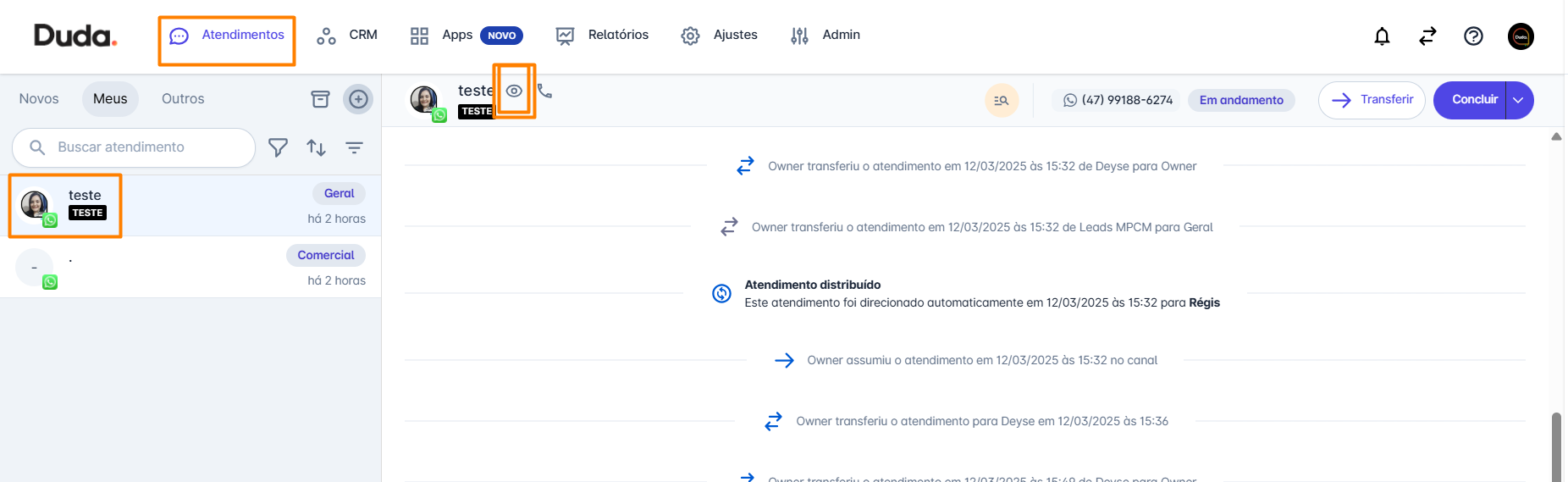Click the teste contact name in chat header
Image resolution: width=1568 pixels, height=482 pixels.
click(475, 91)
